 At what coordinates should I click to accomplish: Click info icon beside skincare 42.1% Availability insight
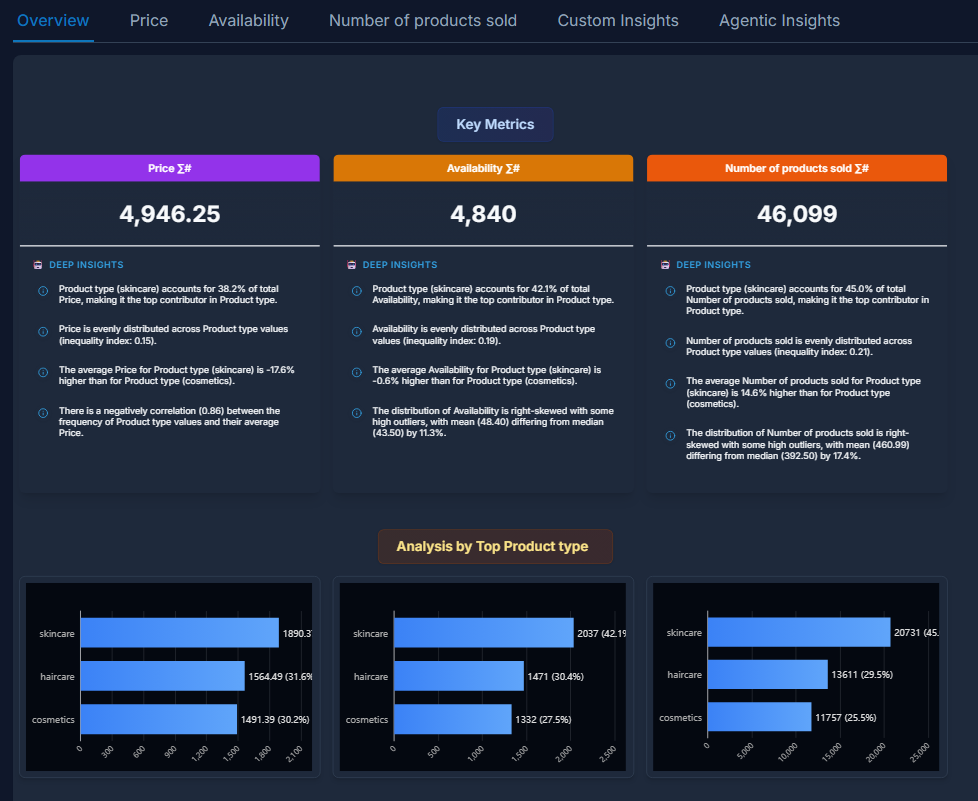(357, 291)
